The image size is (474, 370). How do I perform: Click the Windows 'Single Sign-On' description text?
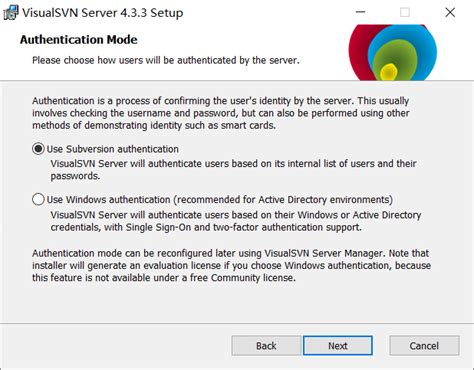[236, 221]
